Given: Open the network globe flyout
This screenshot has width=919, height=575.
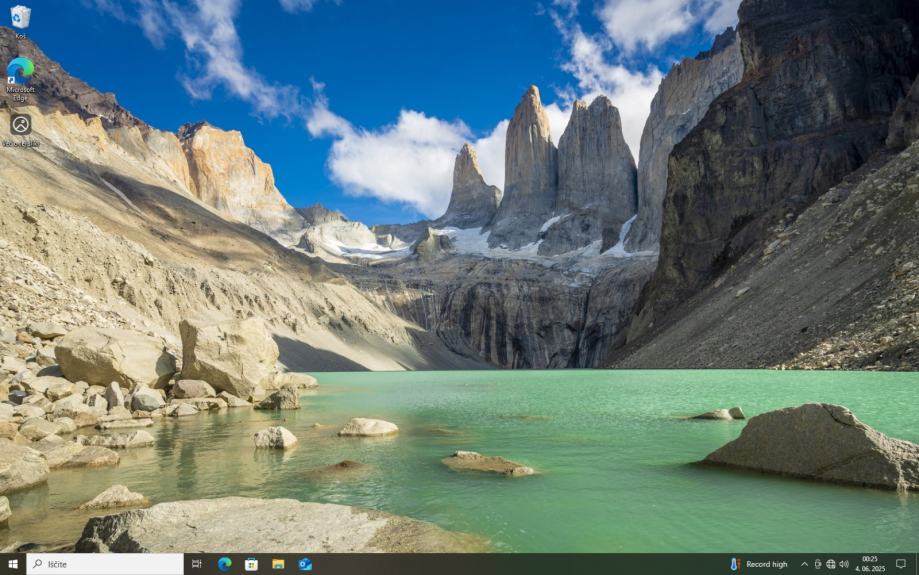Looking at the screenshot, I should pos(831,564).
